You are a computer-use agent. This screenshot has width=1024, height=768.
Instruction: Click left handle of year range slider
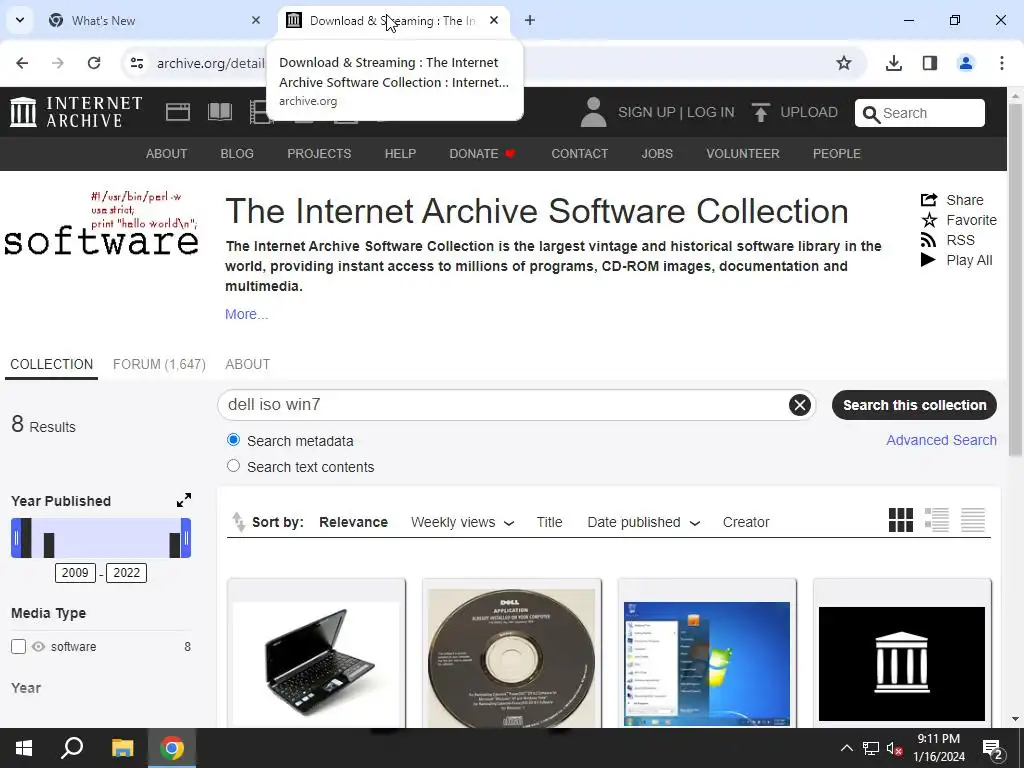16,538
